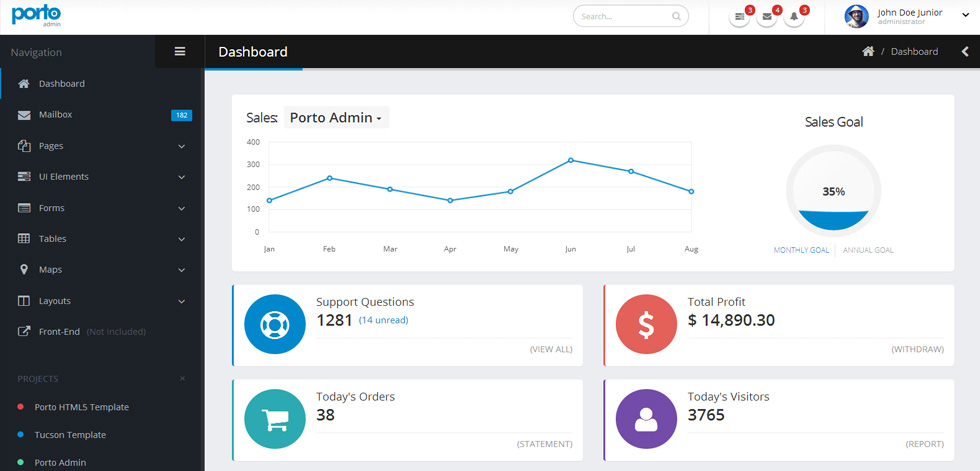This screenshot has width=980, height=471.
Task: Click the John Doe Junior name
Action: click(x=909, y=12)
